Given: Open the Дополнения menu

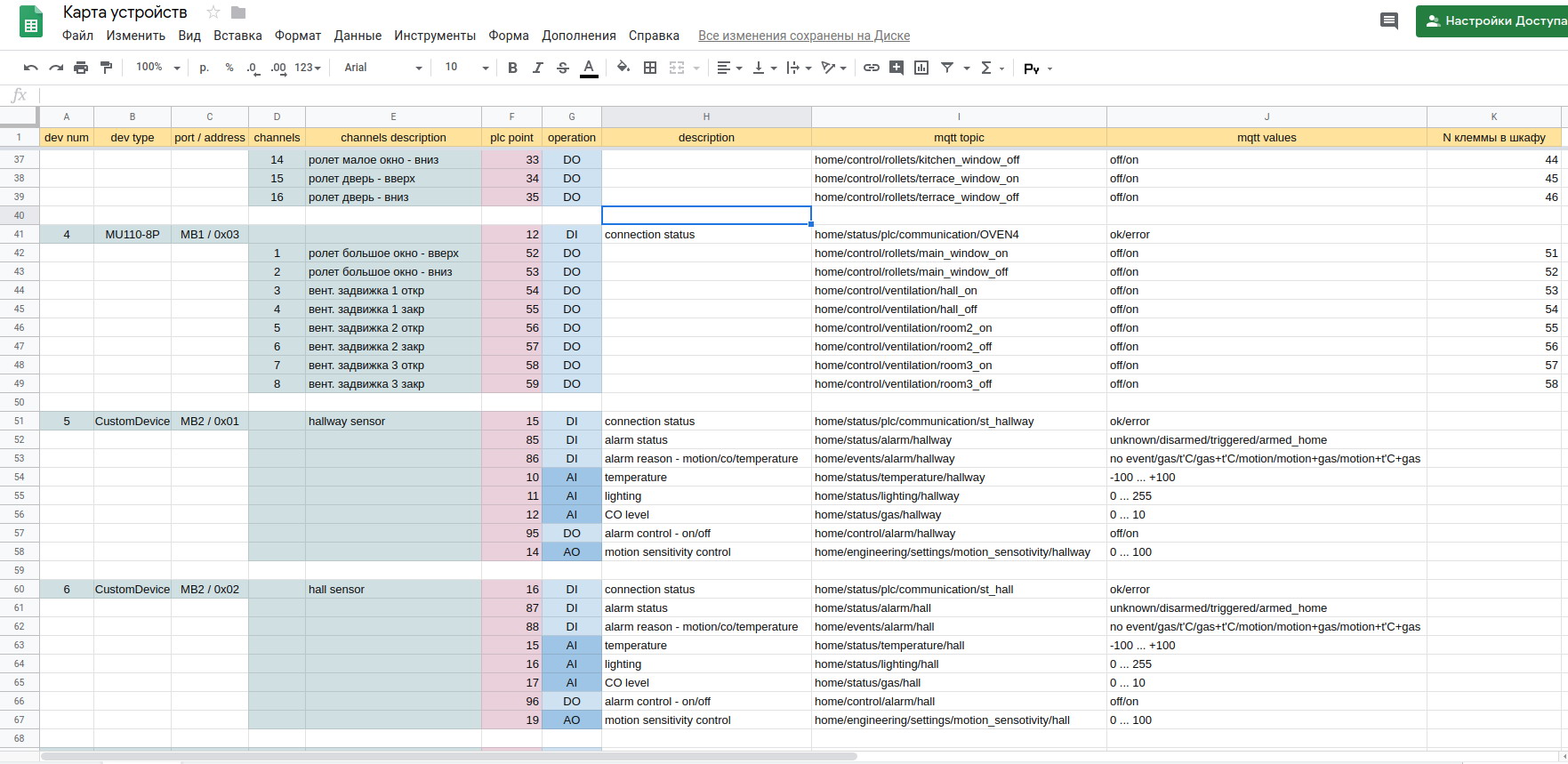Looking at the screenshot, I should (579, 36).
